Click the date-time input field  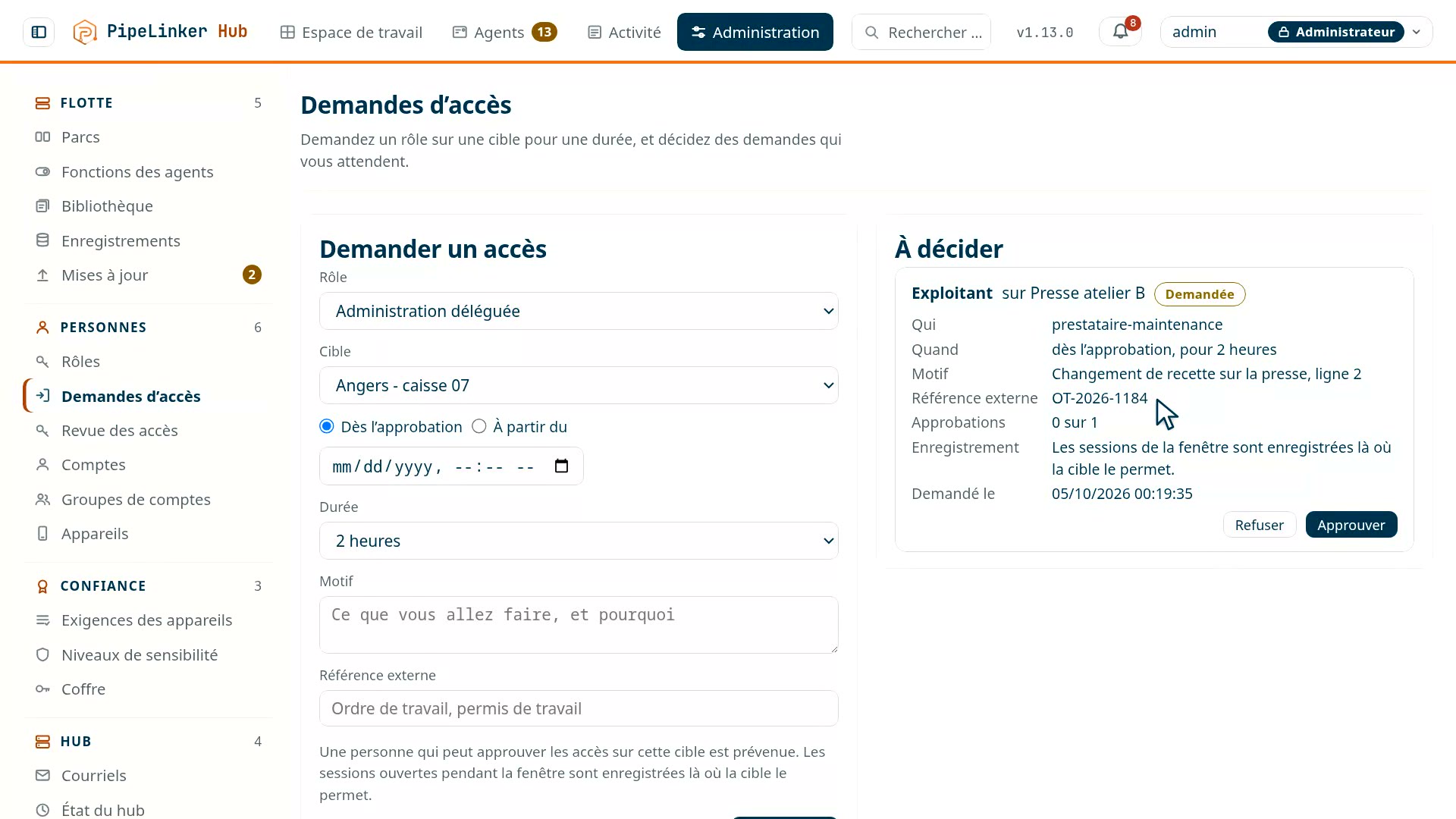click(451, 466)
